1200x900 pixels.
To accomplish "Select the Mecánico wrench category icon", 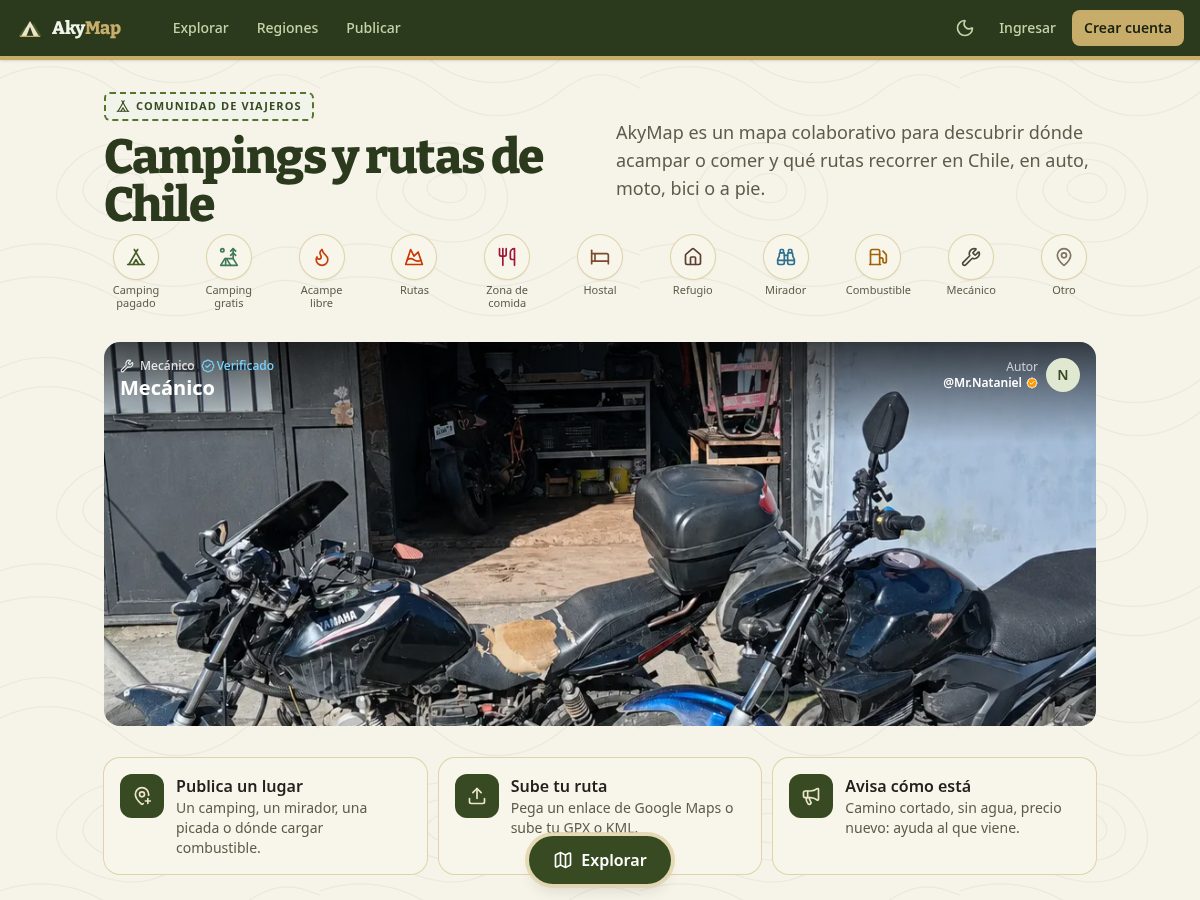I will pyautogui.click(x=971, y=257).
